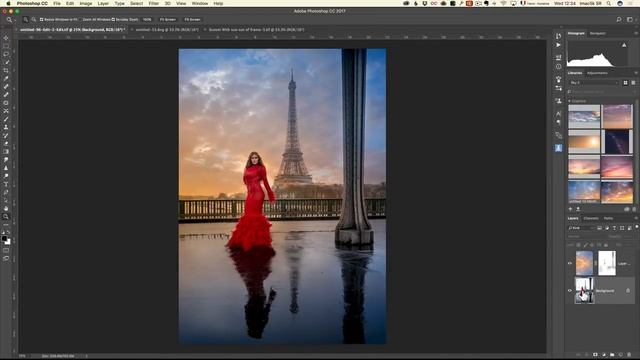Toggle filter for pixel layers
The width and height of the screenshot is (640, 360).
click(599, 228)
